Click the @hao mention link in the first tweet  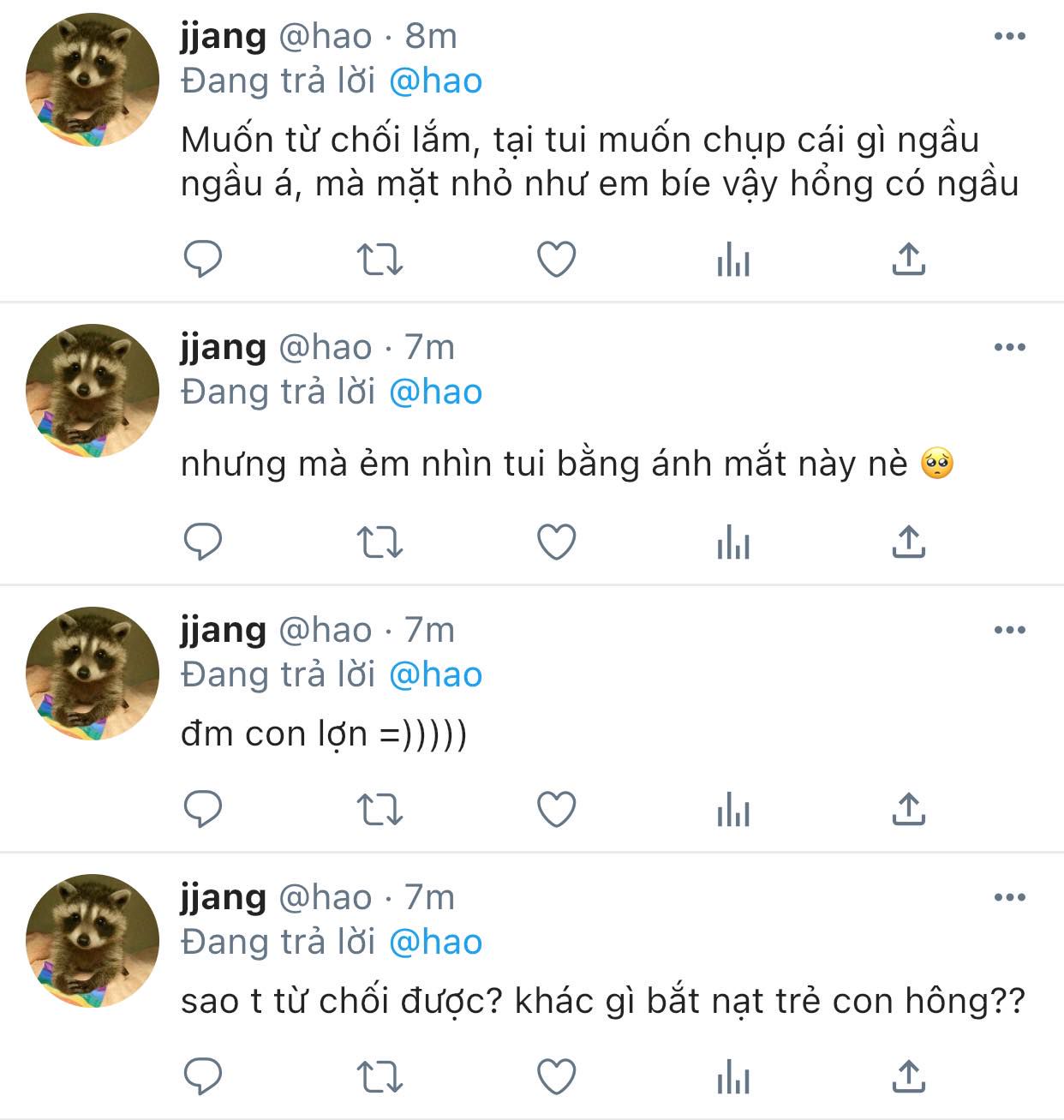pyautogui.click(x=435, y=81)
